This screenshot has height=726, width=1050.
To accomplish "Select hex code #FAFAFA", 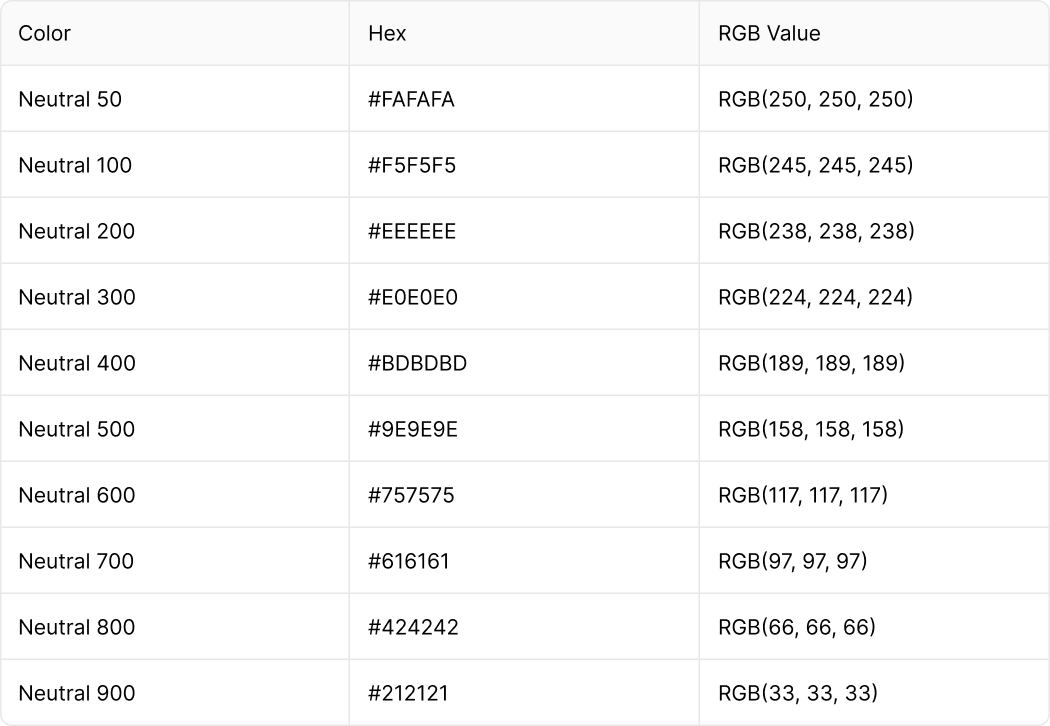I will (411, 99).
